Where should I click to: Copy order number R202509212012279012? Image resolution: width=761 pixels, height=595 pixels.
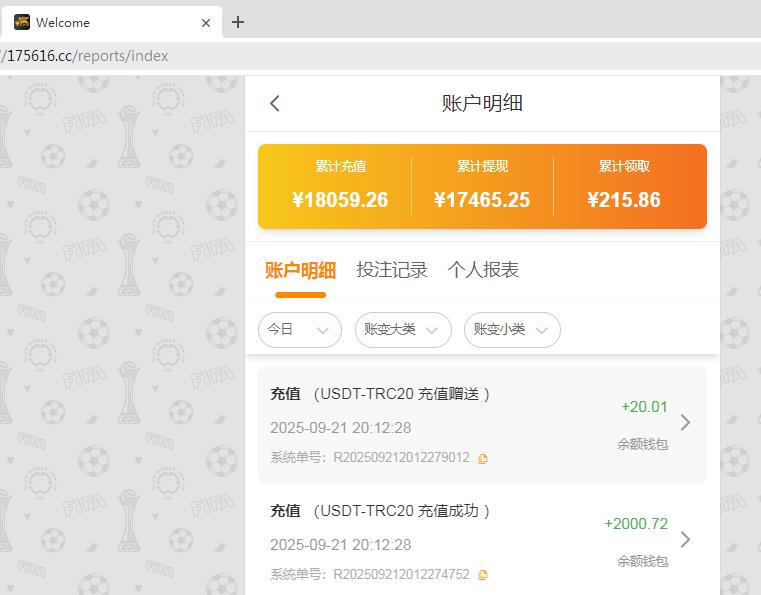pyautogui.click(x=482, y=459)
